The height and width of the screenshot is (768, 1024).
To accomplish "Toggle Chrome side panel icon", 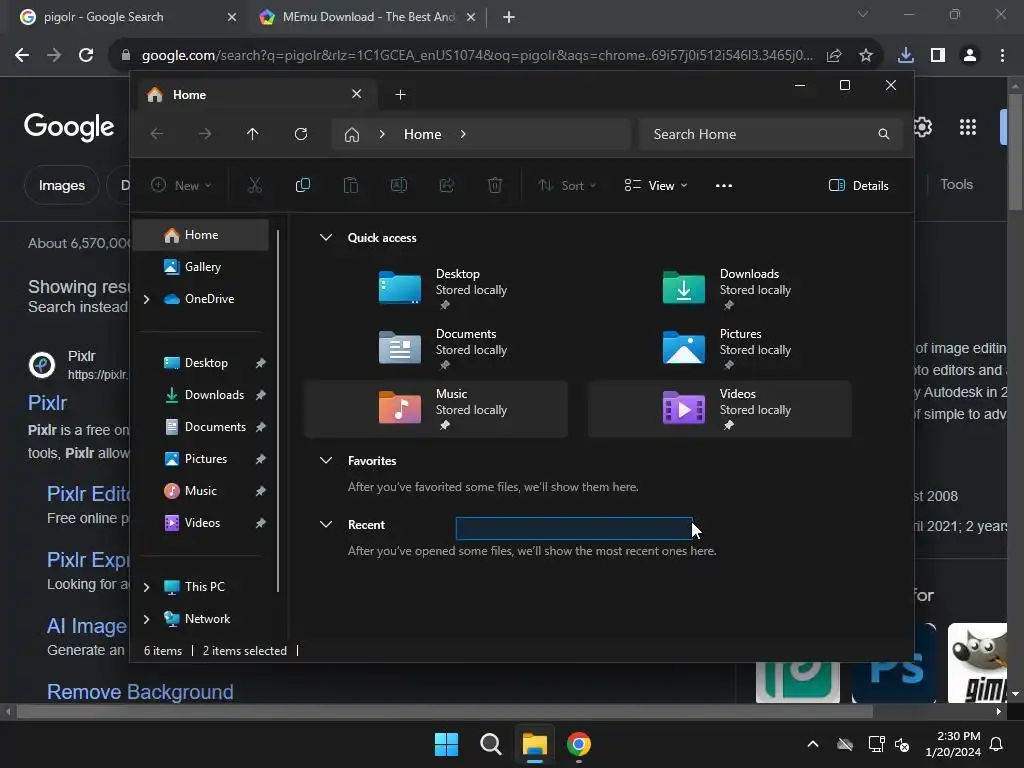I will click(x=938, y=56).
